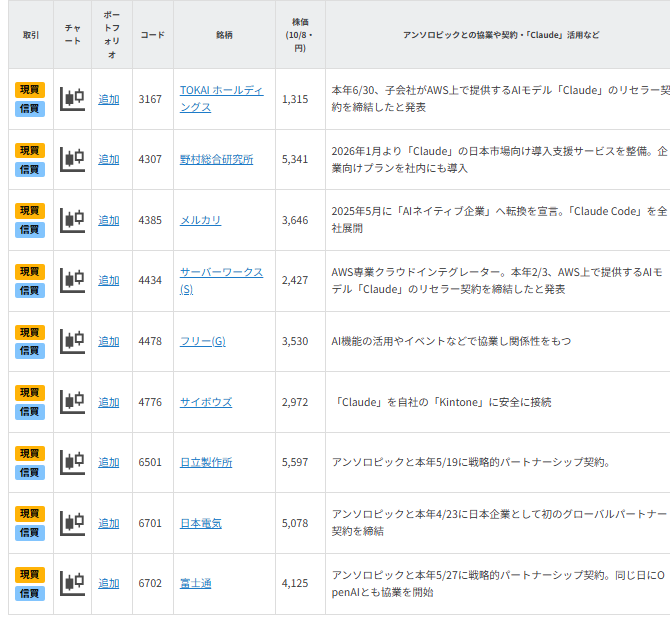
Task: Click 信買 button in the 3167 row
Action: (x=30, y=109)
